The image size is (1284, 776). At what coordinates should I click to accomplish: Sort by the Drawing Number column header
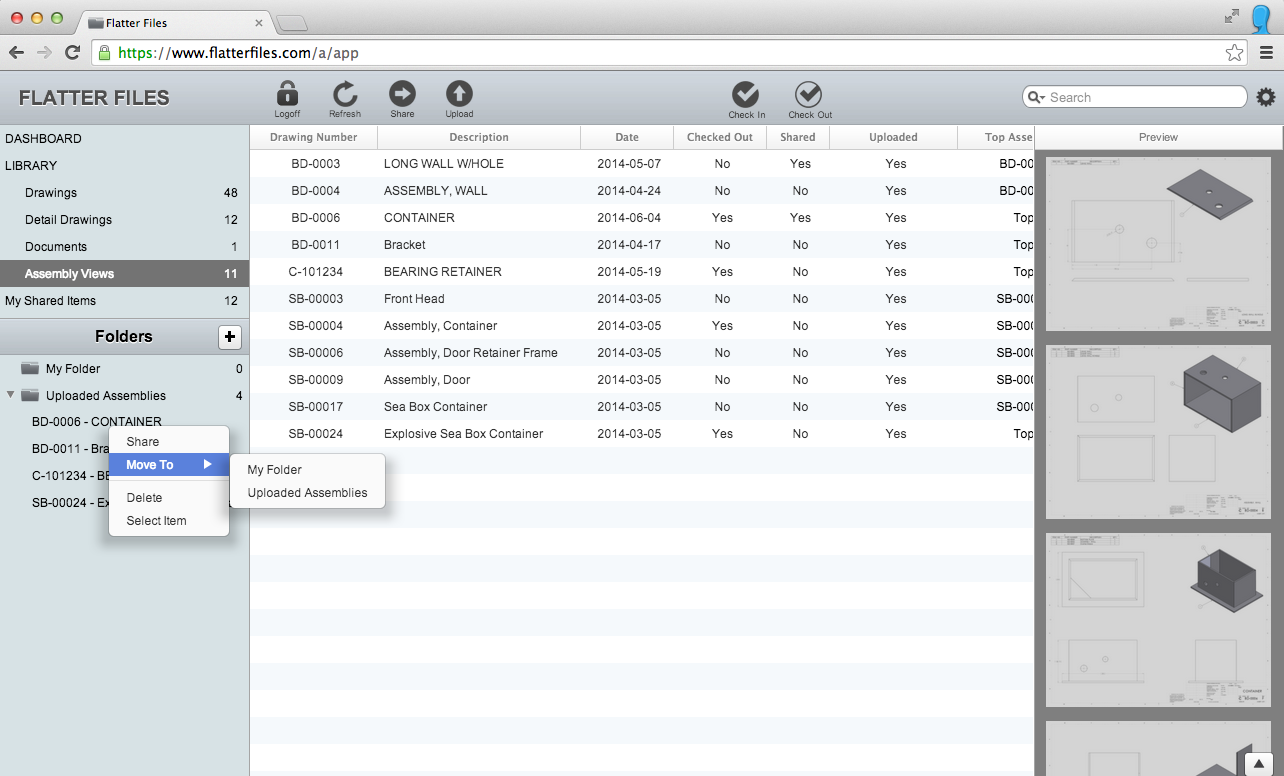click(313, 137)
